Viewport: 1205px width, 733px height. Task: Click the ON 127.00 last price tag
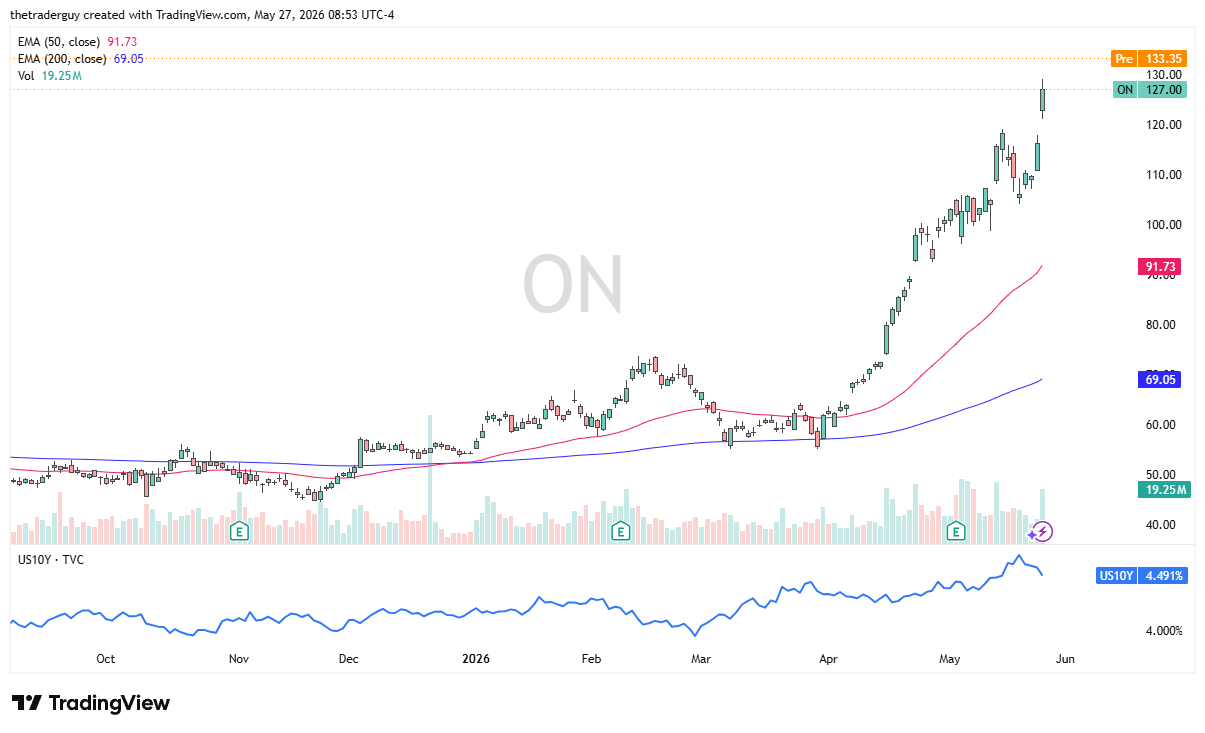coord(1149,90)
